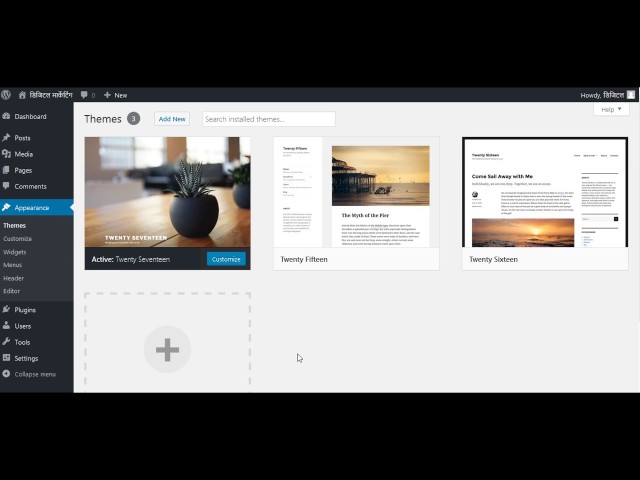The width and height of the screenshot is (640, 480).
Task: Click the blue Customize button
Action: [226, 259]
